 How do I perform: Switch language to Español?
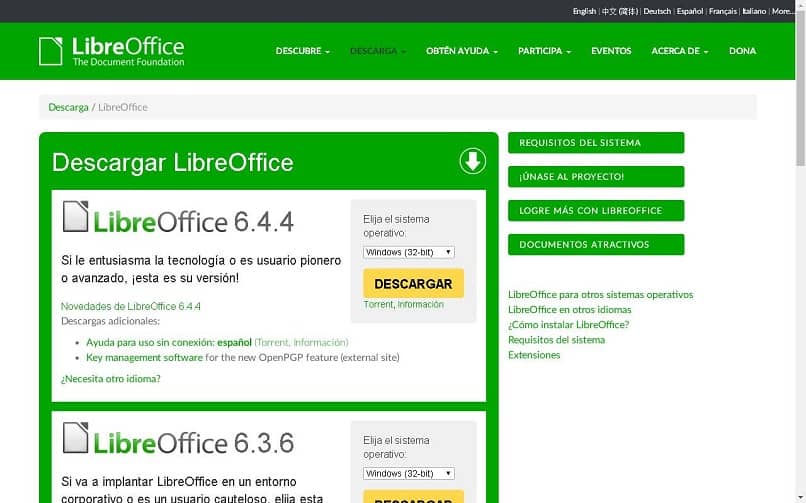(690, 11)
